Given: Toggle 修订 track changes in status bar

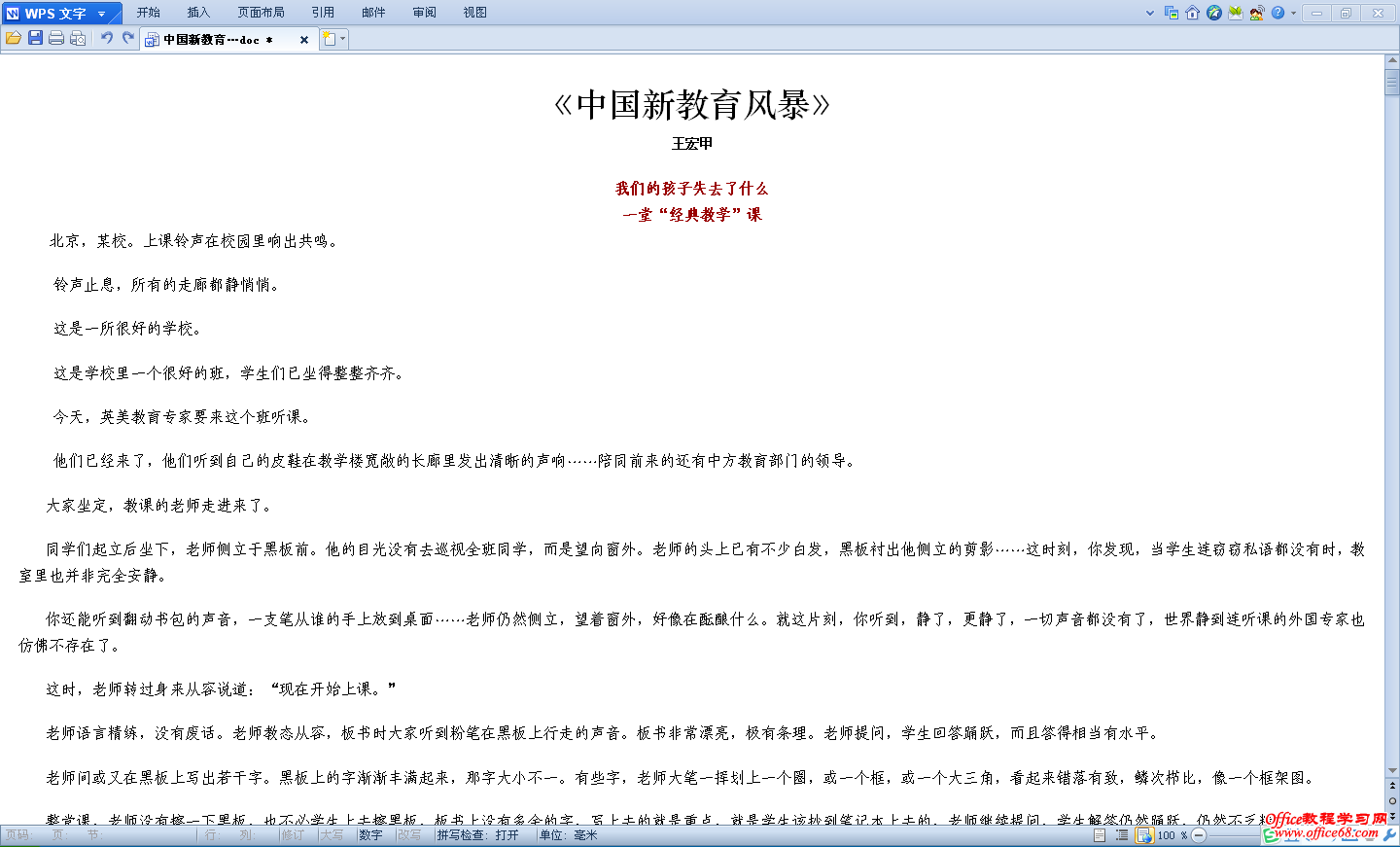Looking at the screenshot, I should (293, 835).
